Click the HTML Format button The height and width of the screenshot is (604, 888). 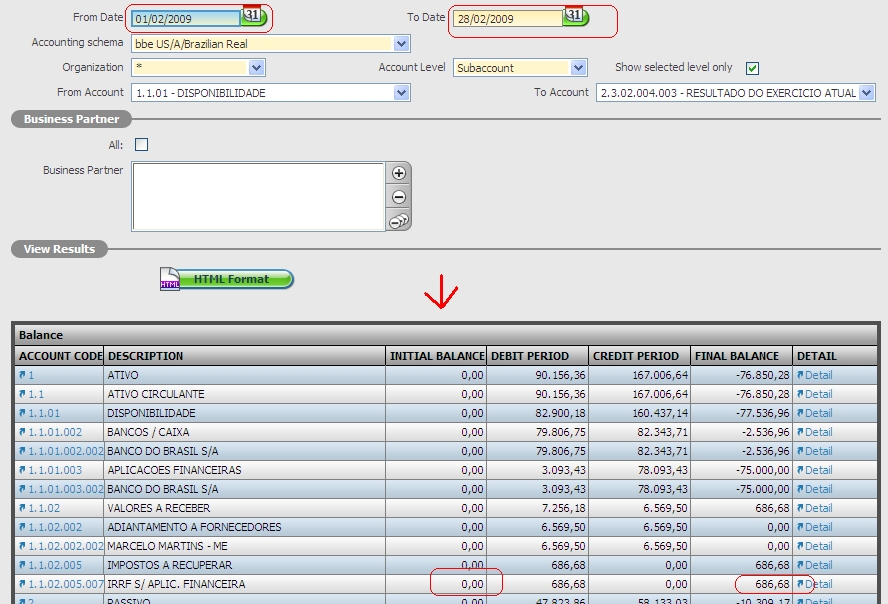[x=229, y=279]
